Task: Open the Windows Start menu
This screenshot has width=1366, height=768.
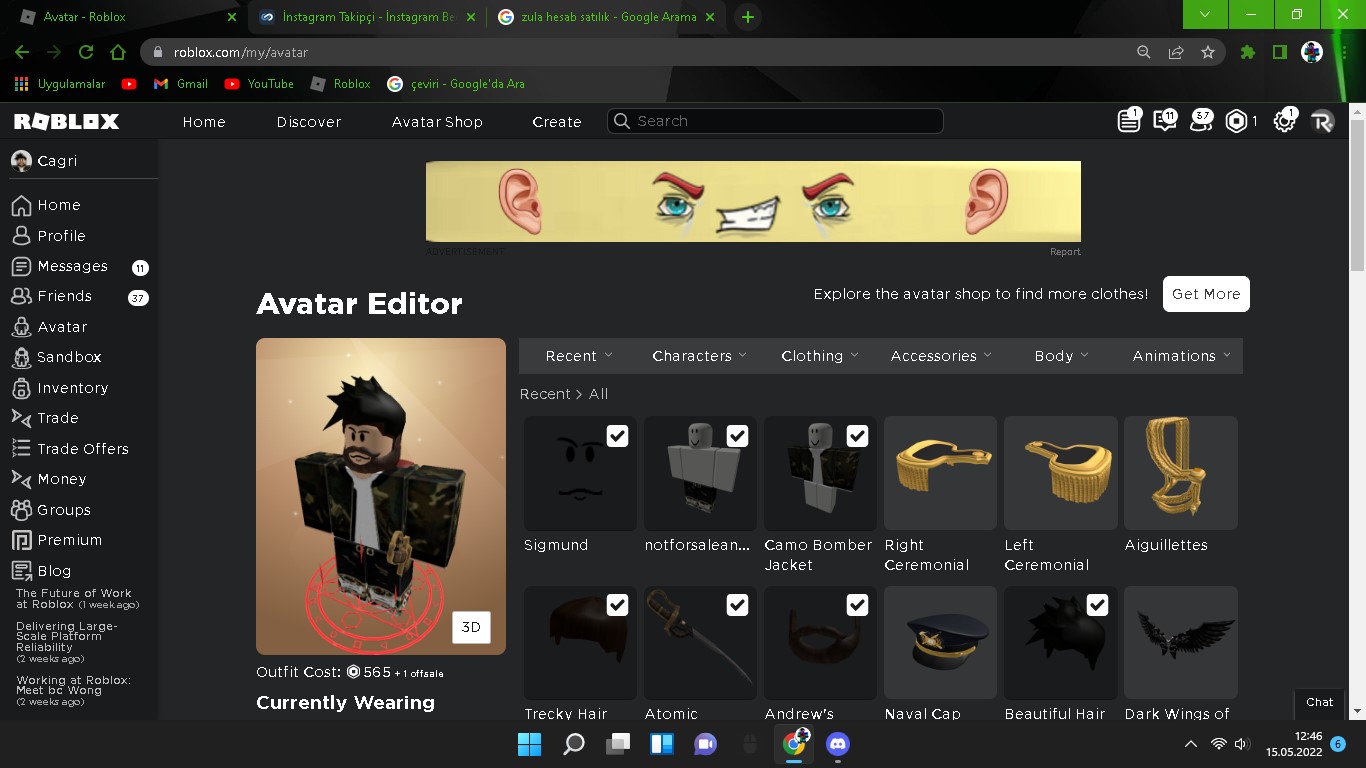Action: pos(529,744)
